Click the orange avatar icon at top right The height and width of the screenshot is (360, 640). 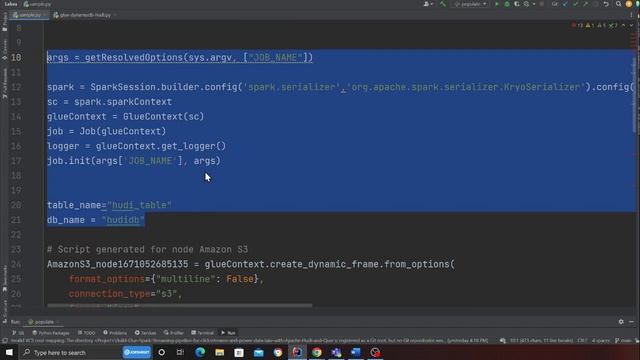629,4
